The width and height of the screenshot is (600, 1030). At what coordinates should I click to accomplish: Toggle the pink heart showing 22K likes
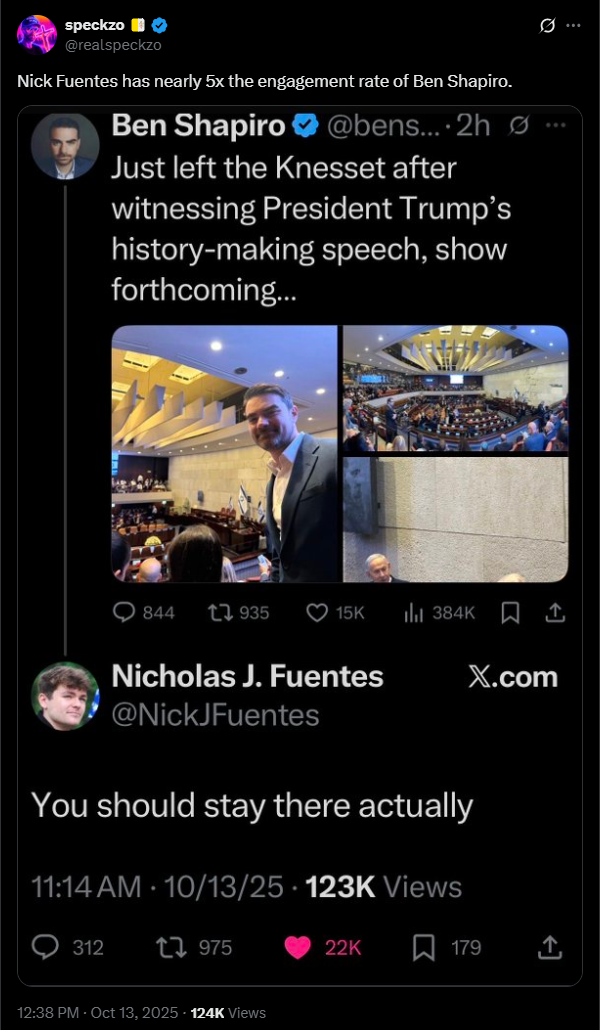coord(298,947)
